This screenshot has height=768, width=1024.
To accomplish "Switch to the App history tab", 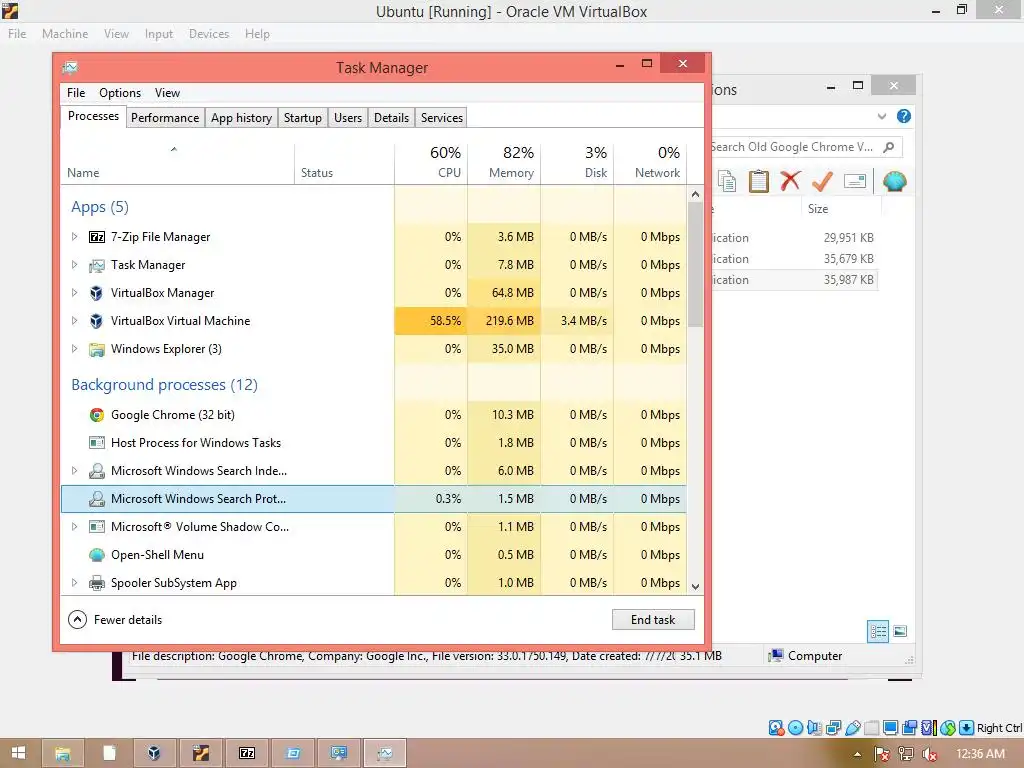I will tap(241, 118).
